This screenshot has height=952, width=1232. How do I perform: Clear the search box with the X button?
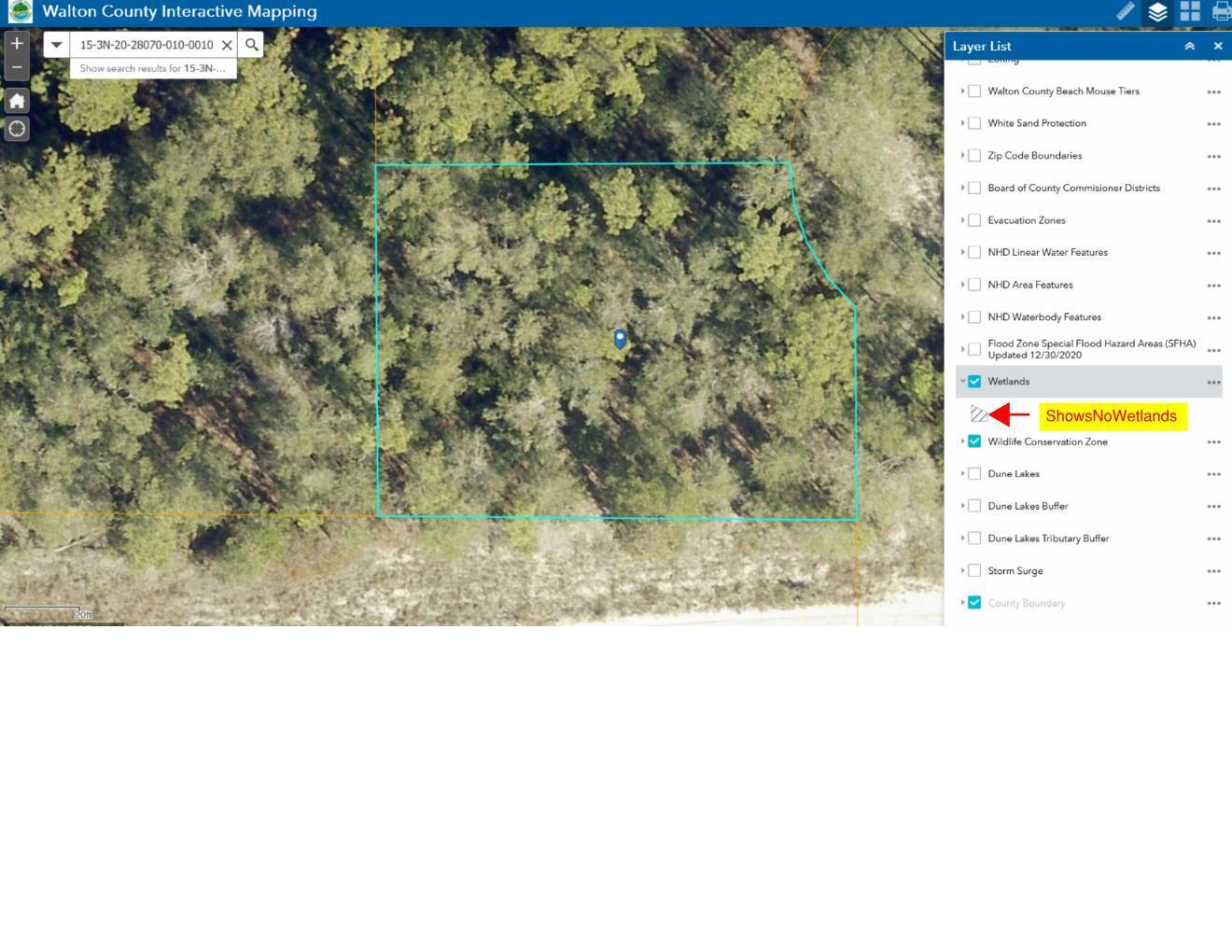point(227,44)
